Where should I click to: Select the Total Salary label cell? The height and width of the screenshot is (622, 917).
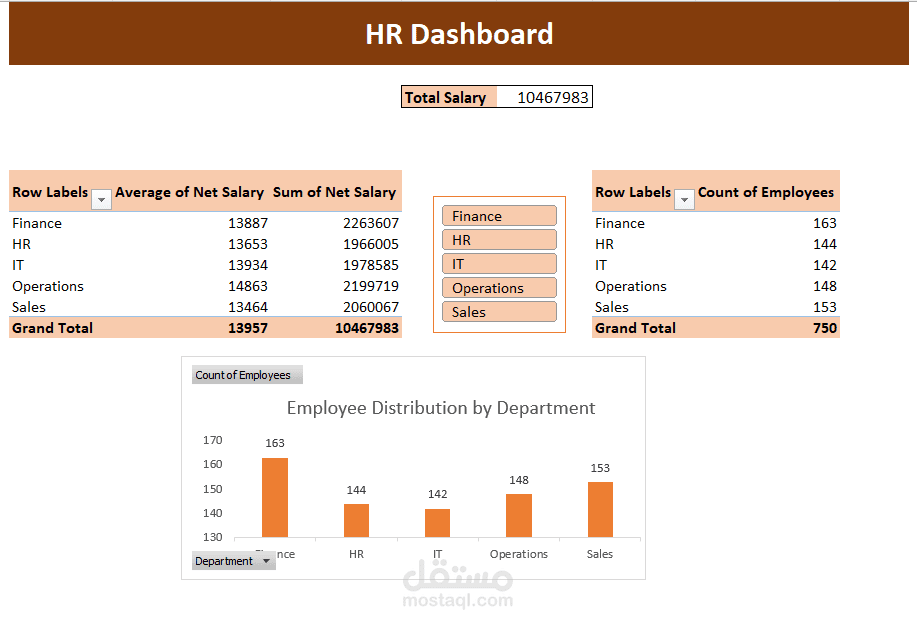coord(443,96)
